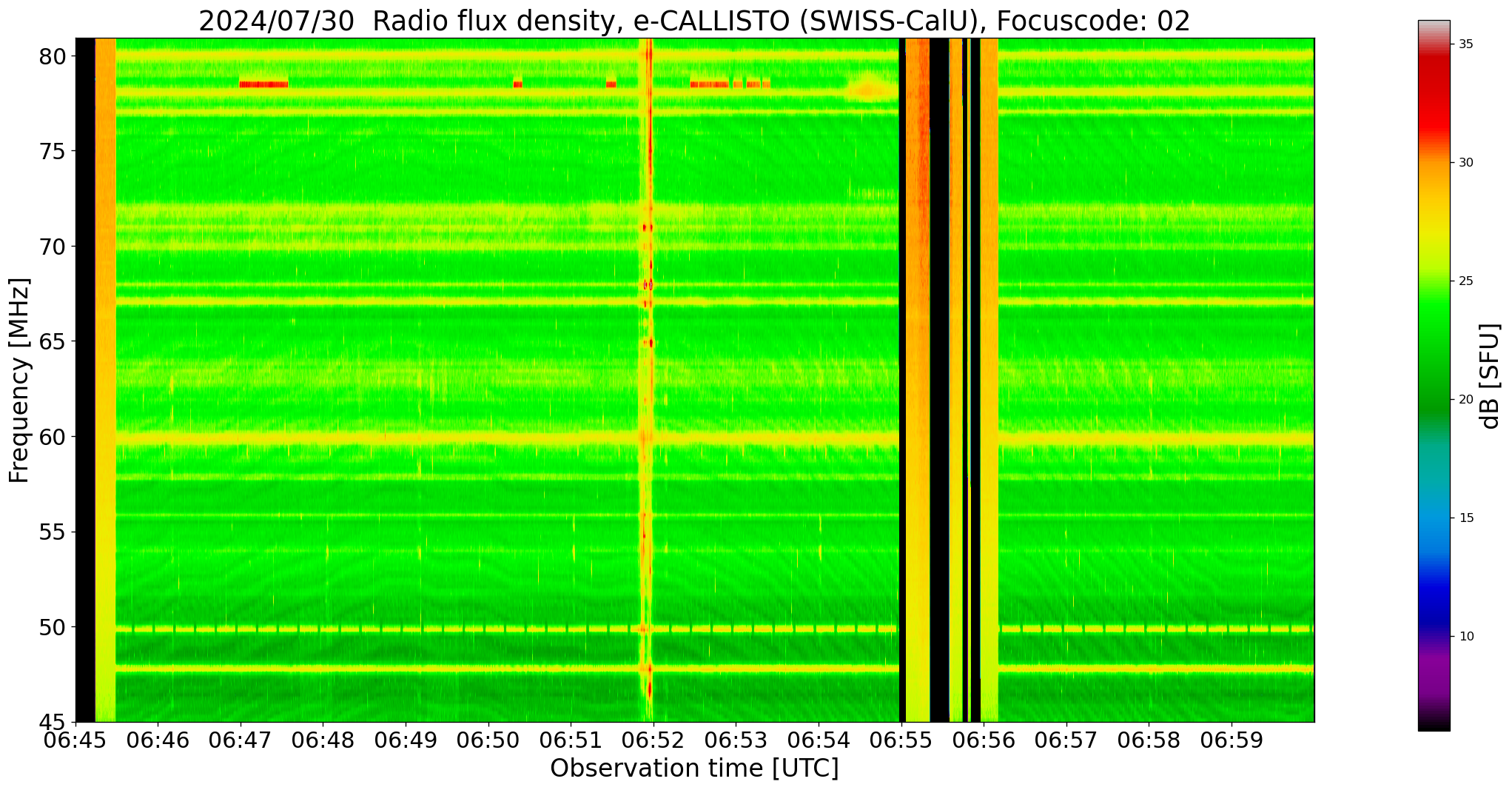Click the 80 MHz frequency tick label

53,56
